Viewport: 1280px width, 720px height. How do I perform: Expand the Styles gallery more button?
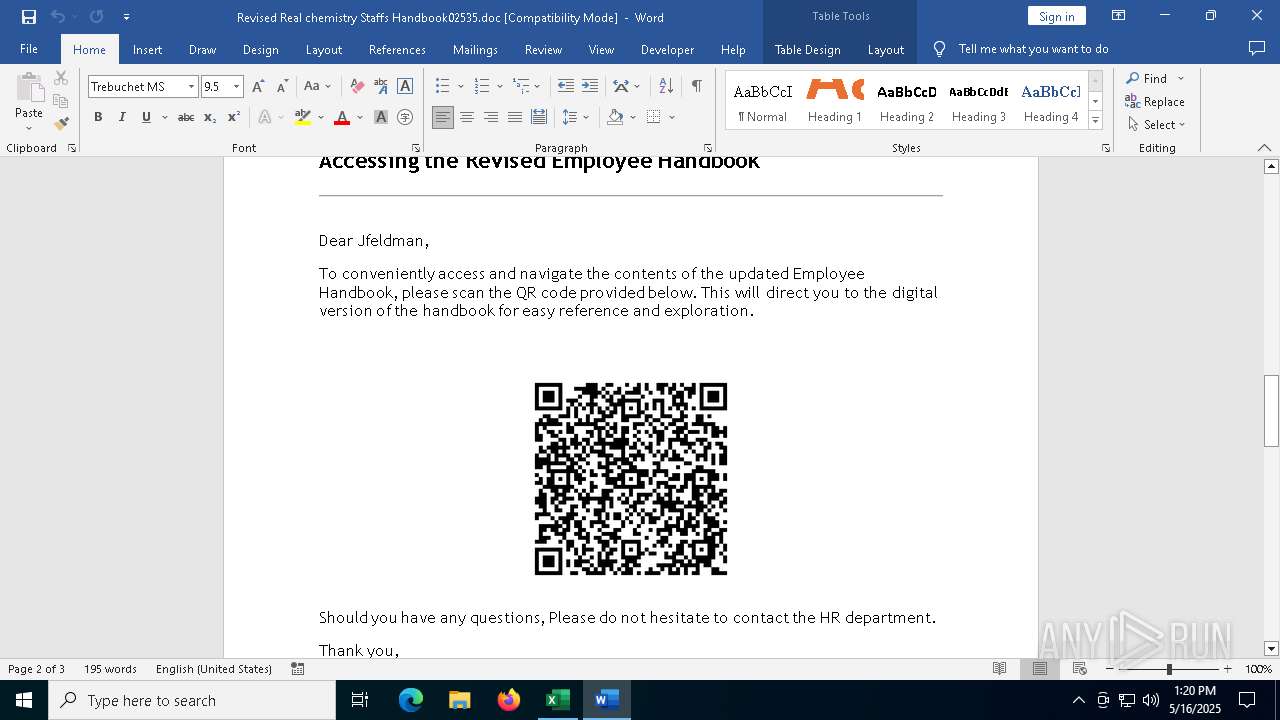pos(1096,121)
